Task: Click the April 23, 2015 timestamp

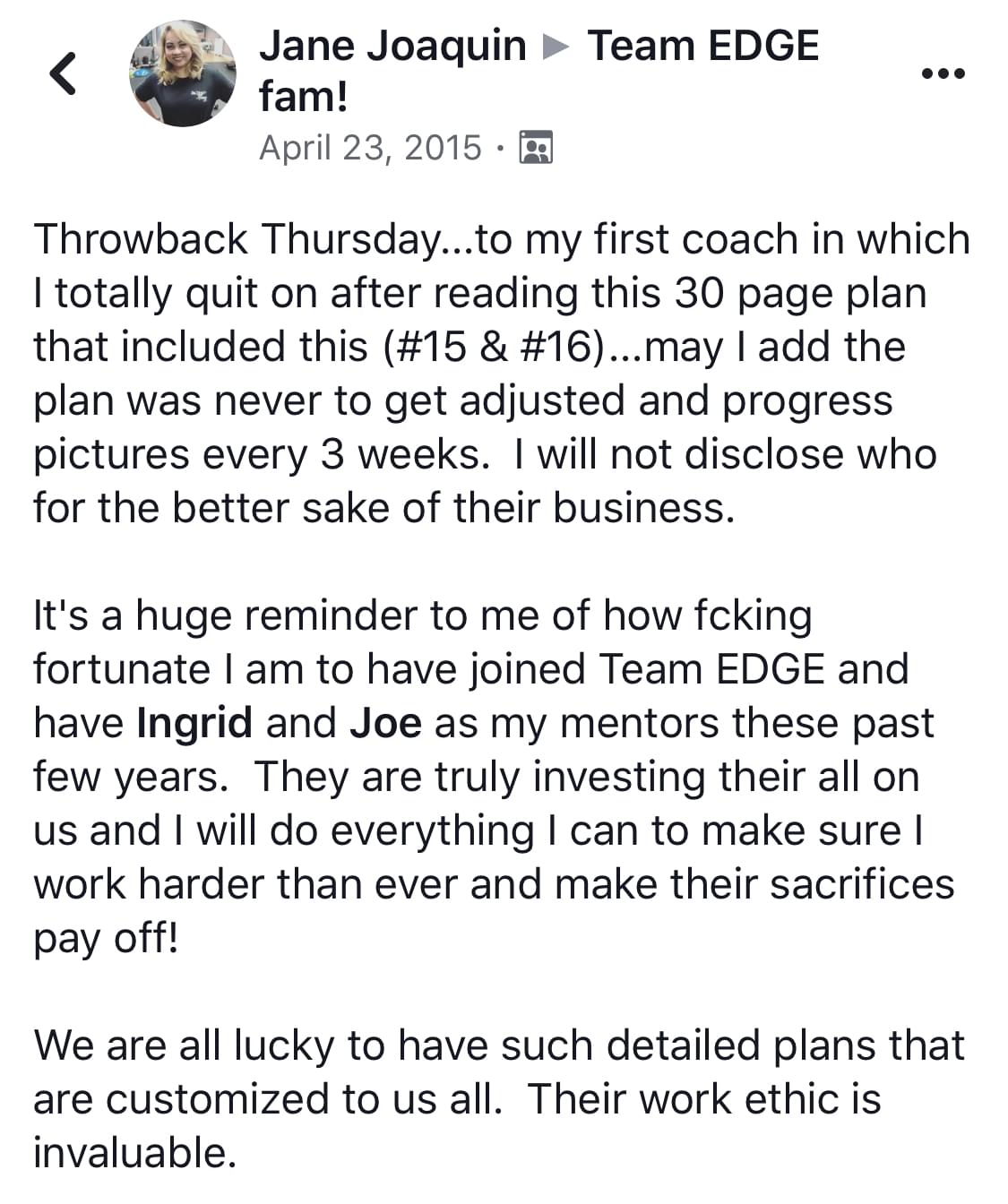Action: [x=370, y=148]
